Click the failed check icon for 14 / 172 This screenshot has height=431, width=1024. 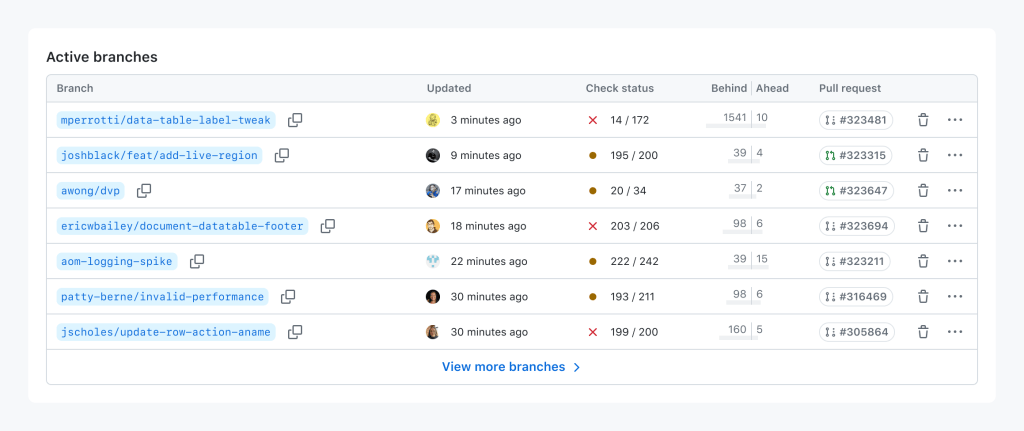click(x=593, y=120)
